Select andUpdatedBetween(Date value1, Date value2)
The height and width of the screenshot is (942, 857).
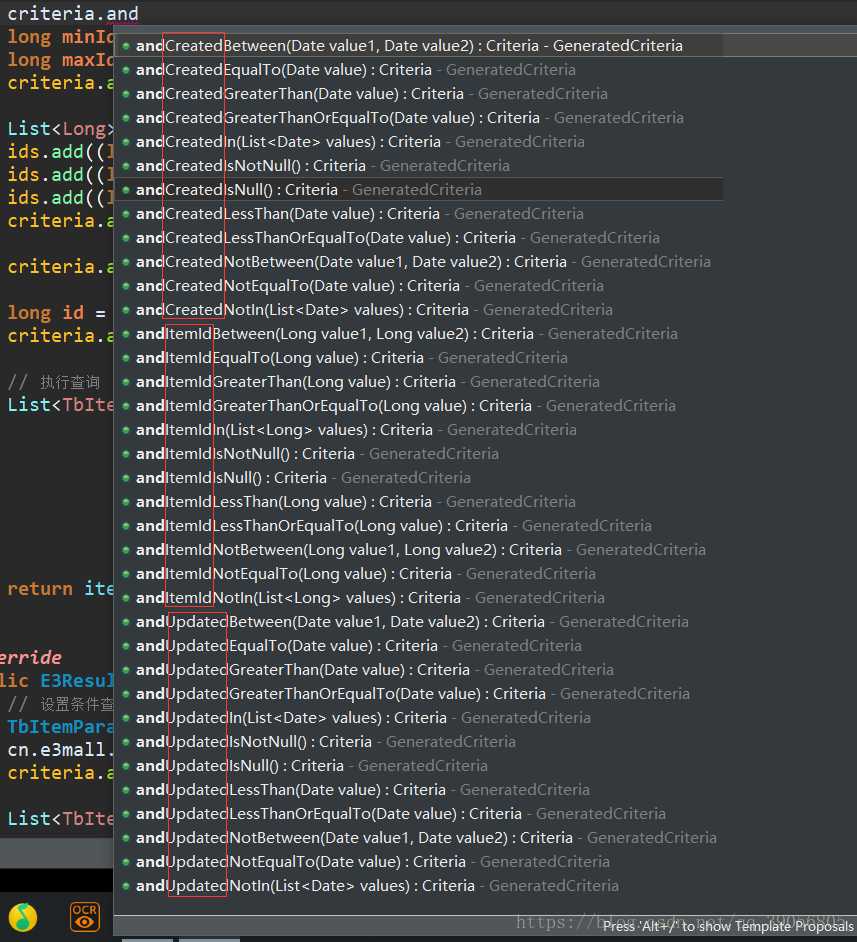pyautogui.click(x=418, y=622)
